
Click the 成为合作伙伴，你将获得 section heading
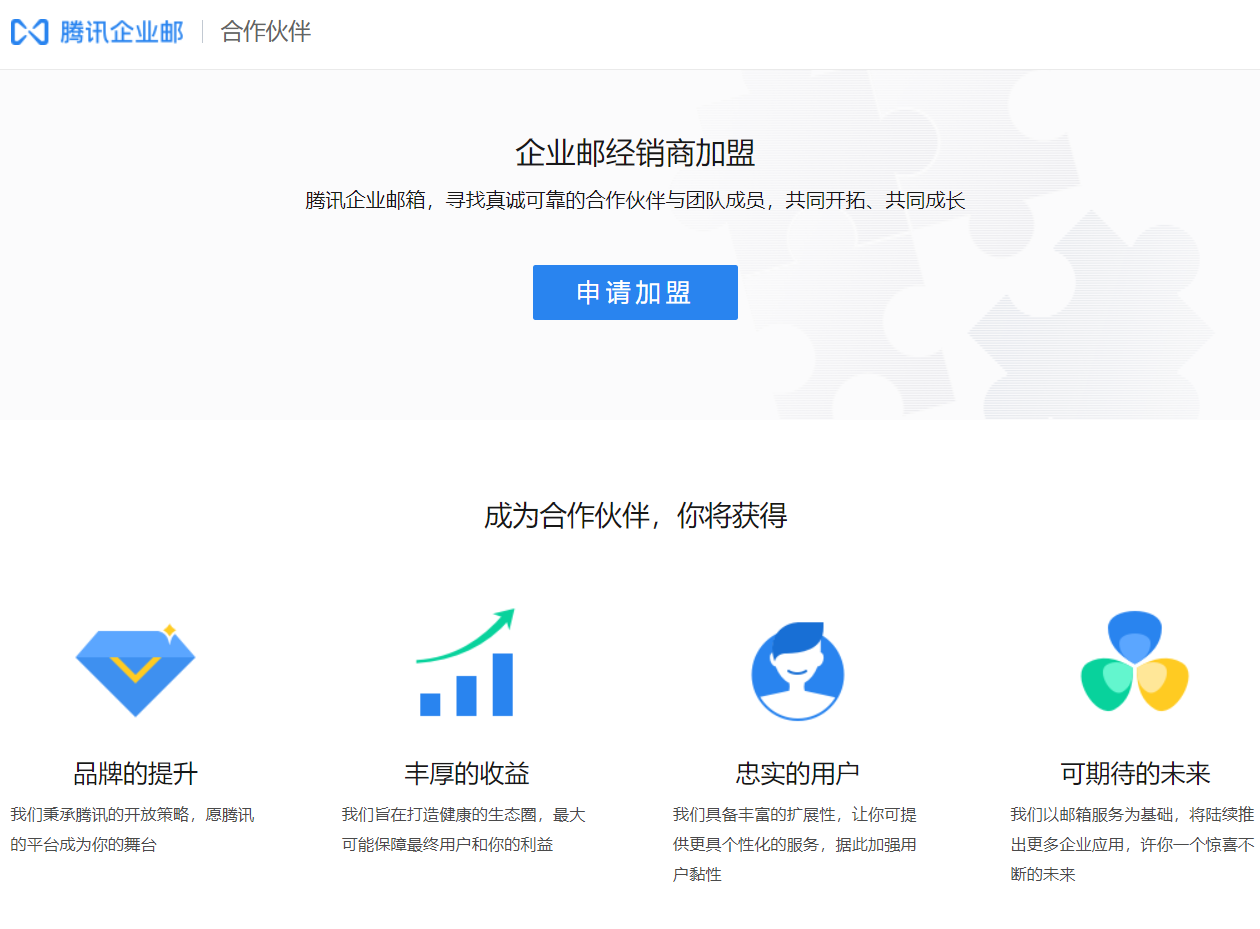tap(635, 516)
